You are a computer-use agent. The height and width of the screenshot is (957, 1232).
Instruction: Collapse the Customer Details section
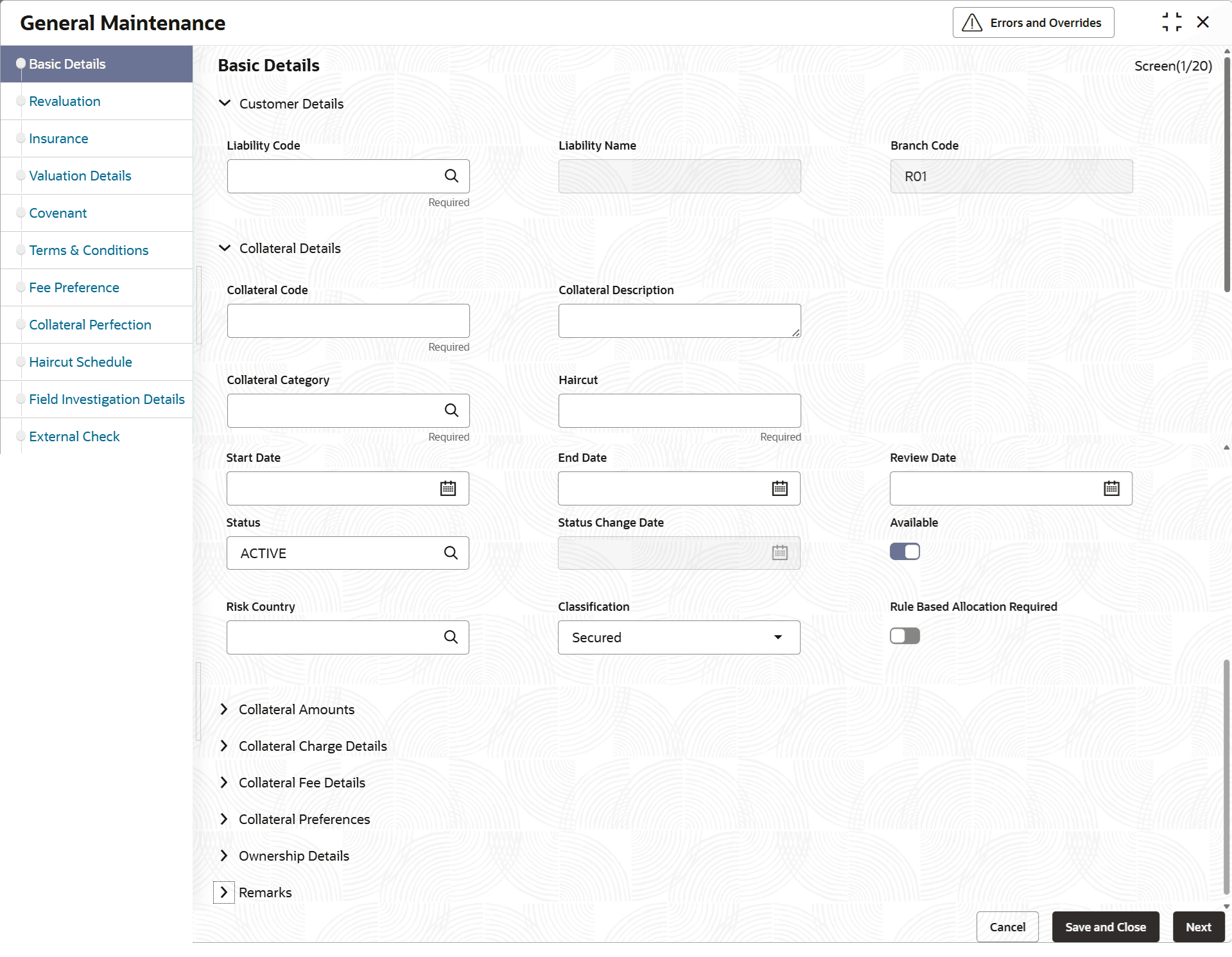pos(225,103)
